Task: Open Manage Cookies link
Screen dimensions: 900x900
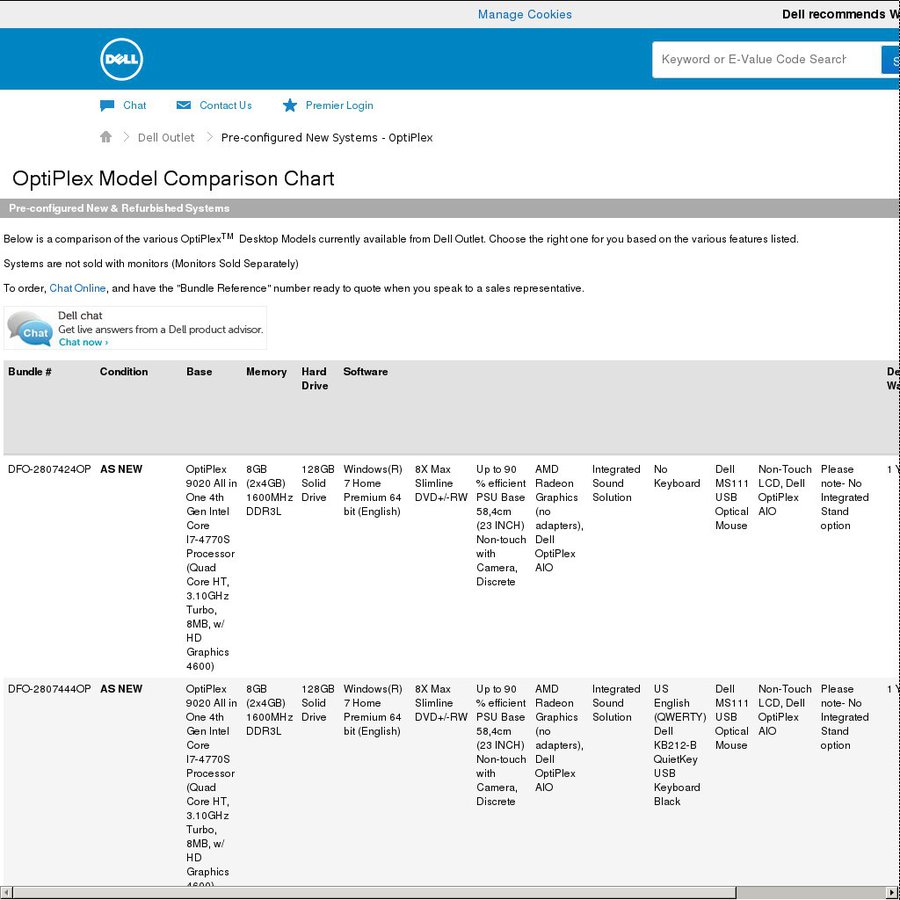Action: point(525,14)
